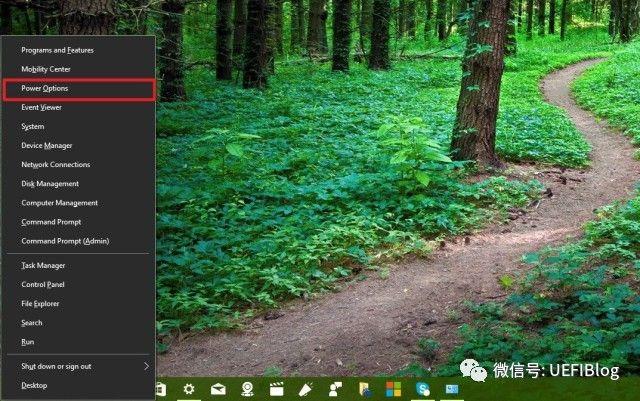Expand Shut down or sign out submenu

tap(78, 366)
